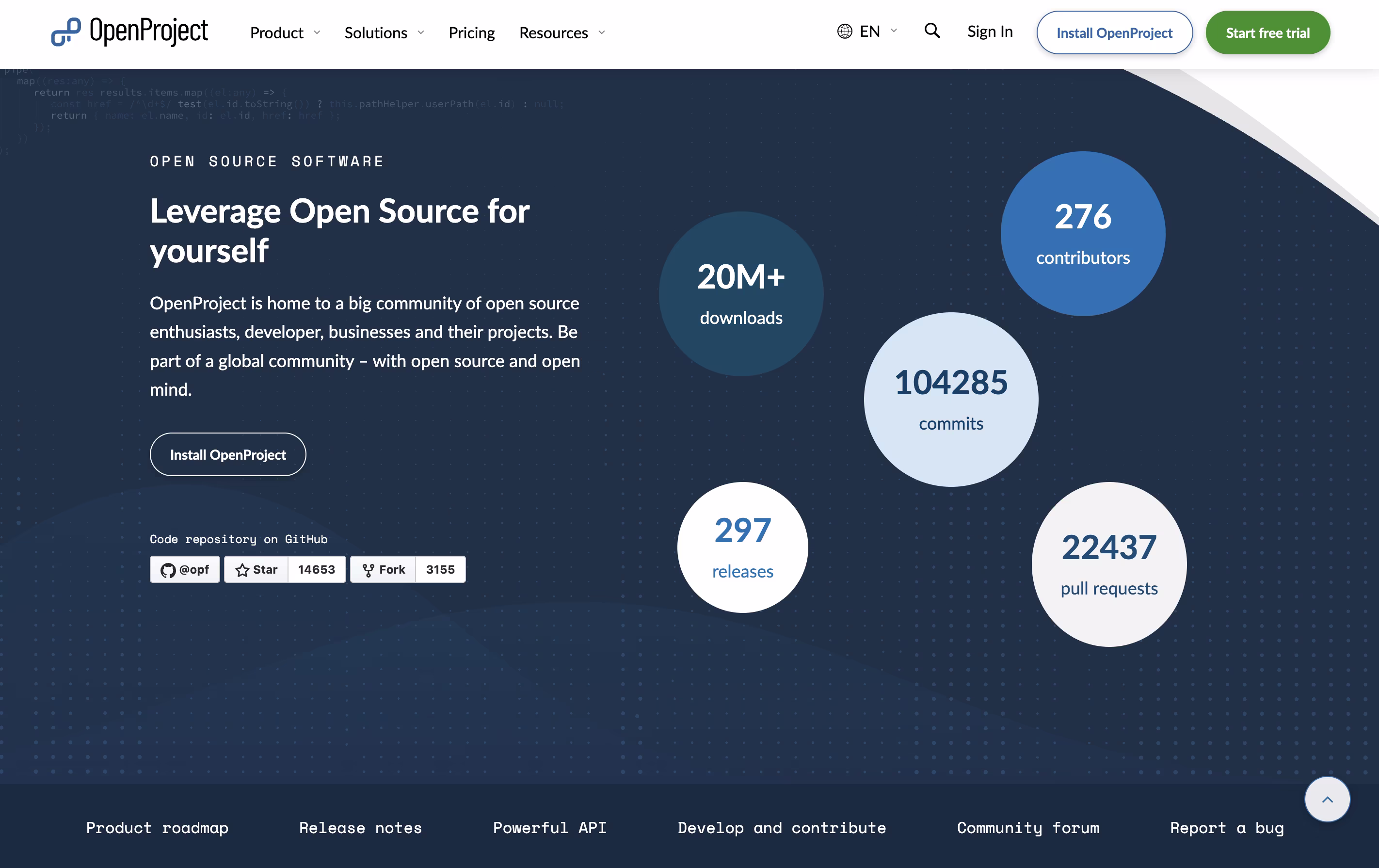Click the globe language icon
Viewport: 1379px width, 868px height.
pos(844,32)
